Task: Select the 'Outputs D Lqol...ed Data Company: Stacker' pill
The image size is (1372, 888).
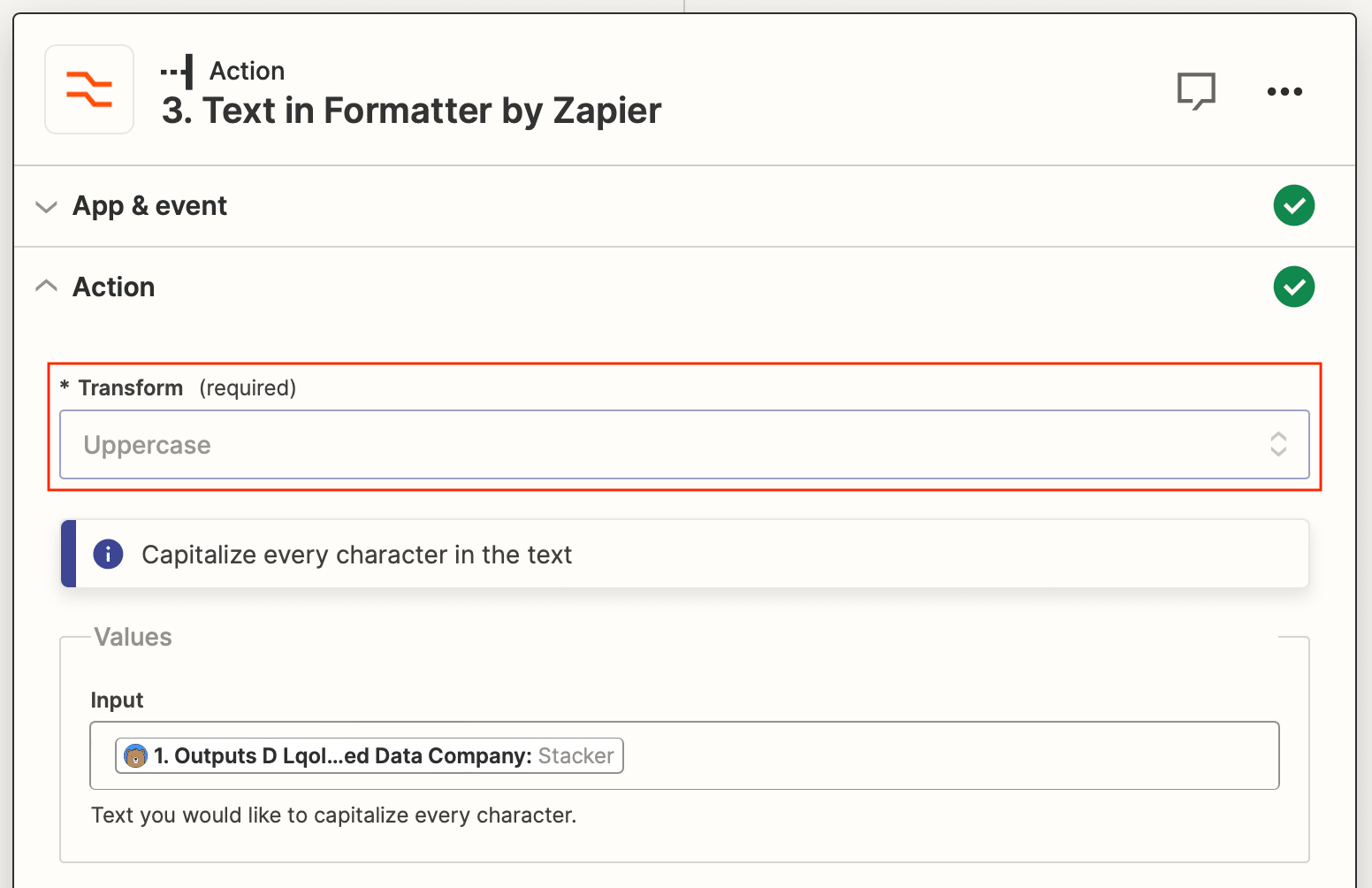Action: tap(369, 756)
